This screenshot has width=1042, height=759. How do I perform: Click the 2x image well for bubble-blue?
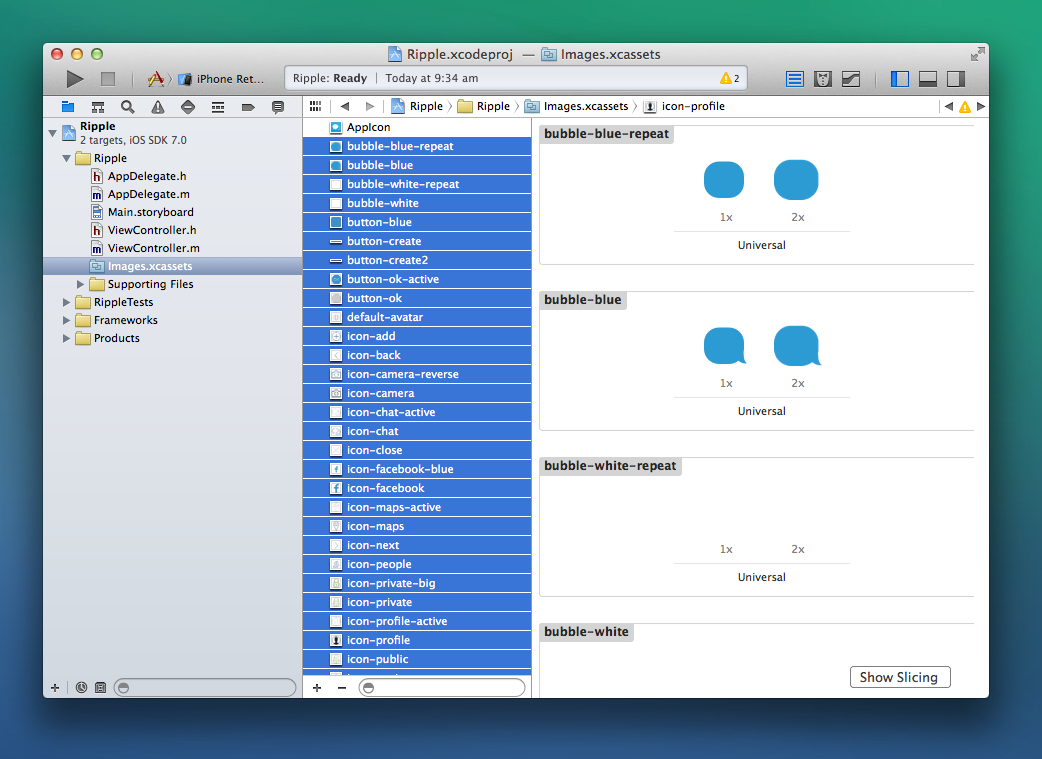click(x=796, y=345)
